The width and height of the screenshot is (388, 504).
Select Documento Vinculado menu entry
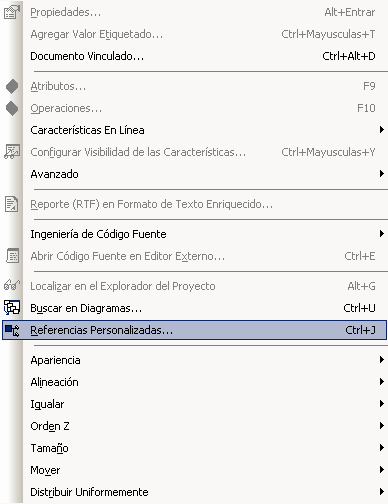(205, 56)
